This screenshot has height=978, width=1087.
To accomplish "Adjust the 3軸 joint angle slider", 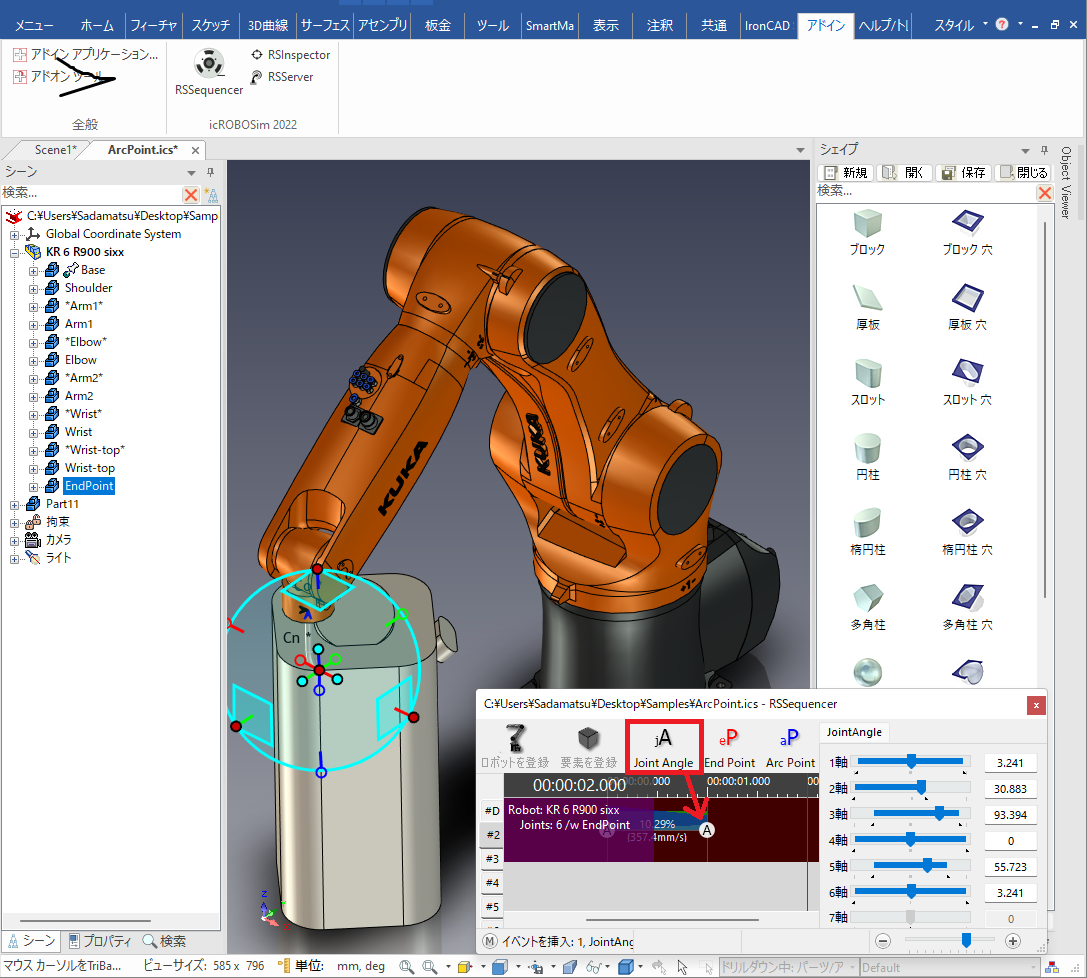I will click(x=939, y=814).
